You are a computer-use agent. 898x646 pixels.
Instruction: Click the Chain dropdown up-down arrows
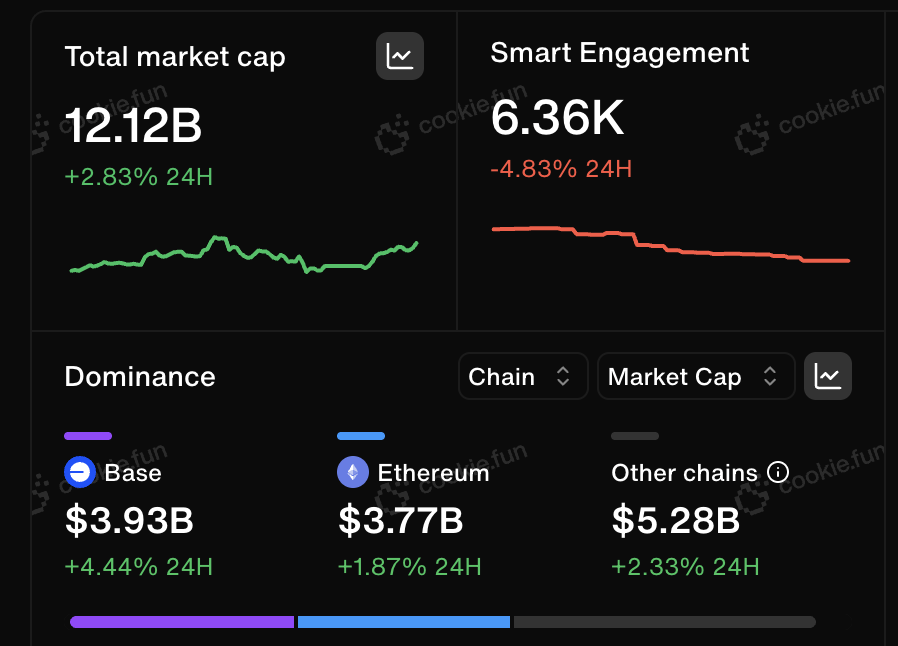point(563,376)
